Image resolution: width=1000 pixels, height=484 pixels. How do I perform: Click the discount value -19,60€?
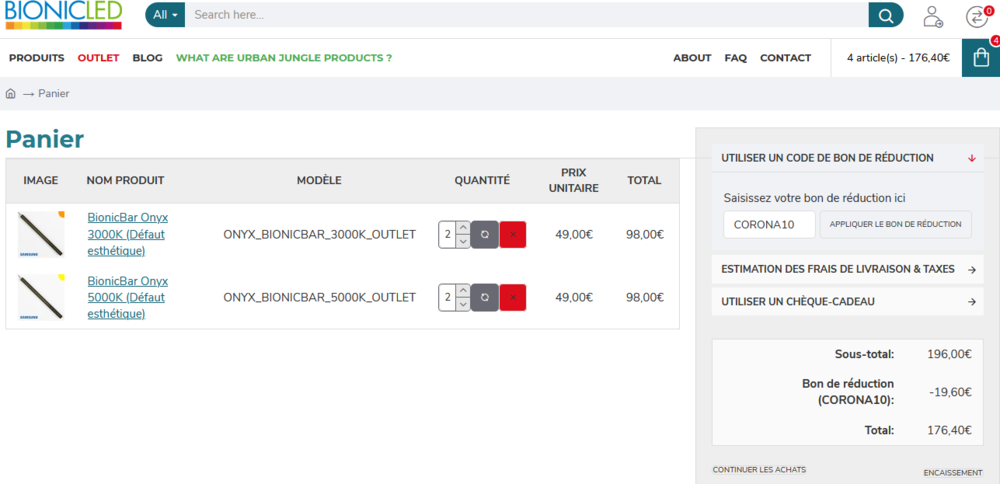[951, 392]
